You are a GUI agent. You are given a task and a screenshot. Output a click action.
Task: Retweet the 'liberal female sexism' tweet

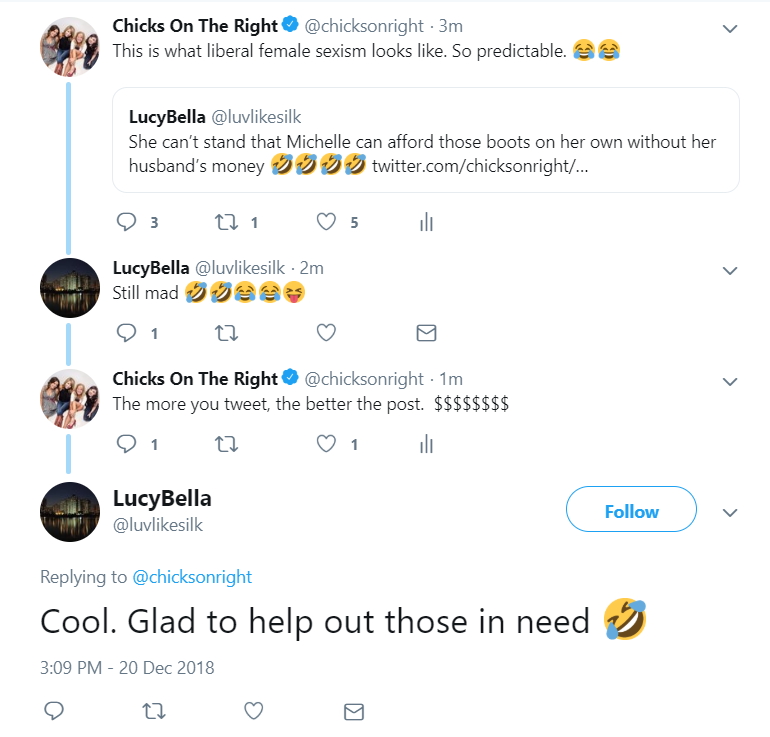pyautogui.click(x=226, y=222)
